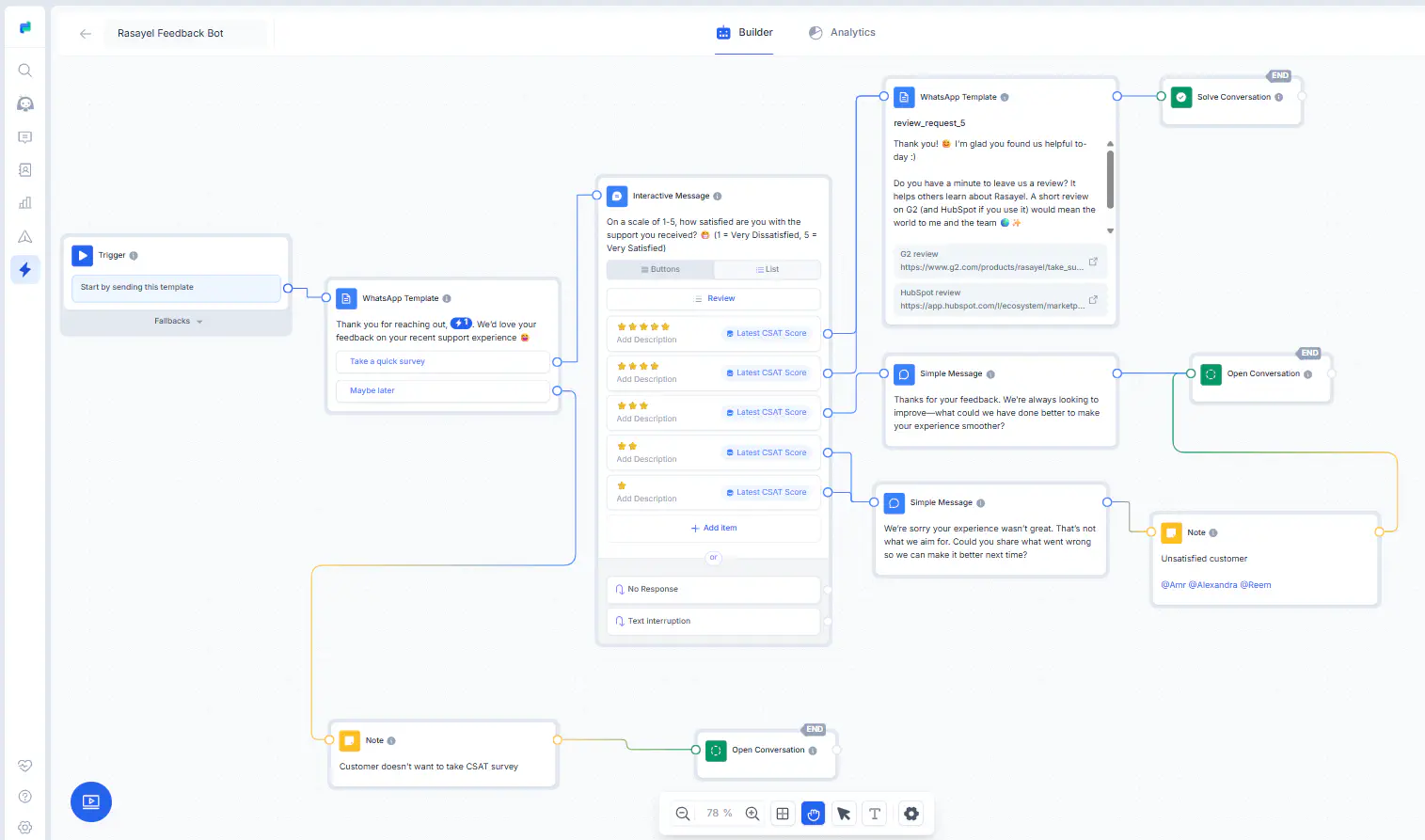The width and height of the screenshot is (1425, 840).
Task: Expand the Fallbacks section under Trigger
Action: (178, 321)
